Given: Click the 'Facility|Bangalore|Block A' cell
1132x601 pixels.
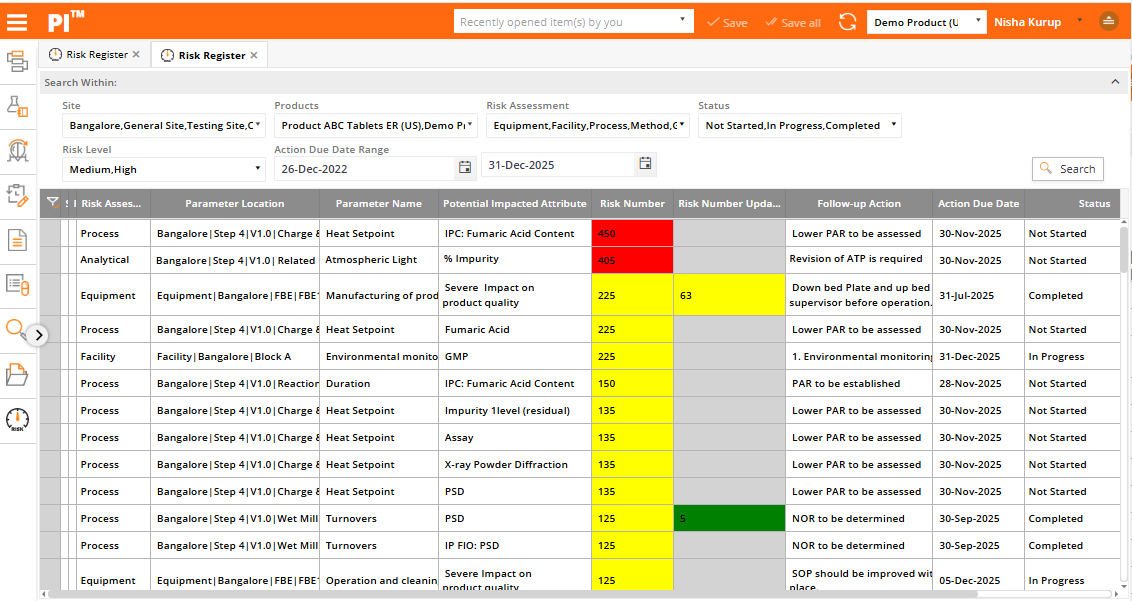Looking at the screenshot, I should [235, 356].
